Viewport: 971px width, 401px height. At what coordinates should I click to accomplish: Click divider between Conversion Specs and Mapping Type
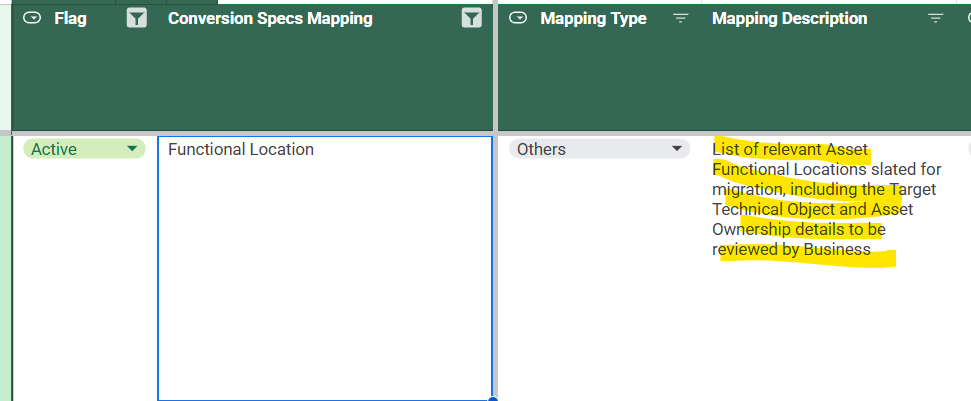495,200
